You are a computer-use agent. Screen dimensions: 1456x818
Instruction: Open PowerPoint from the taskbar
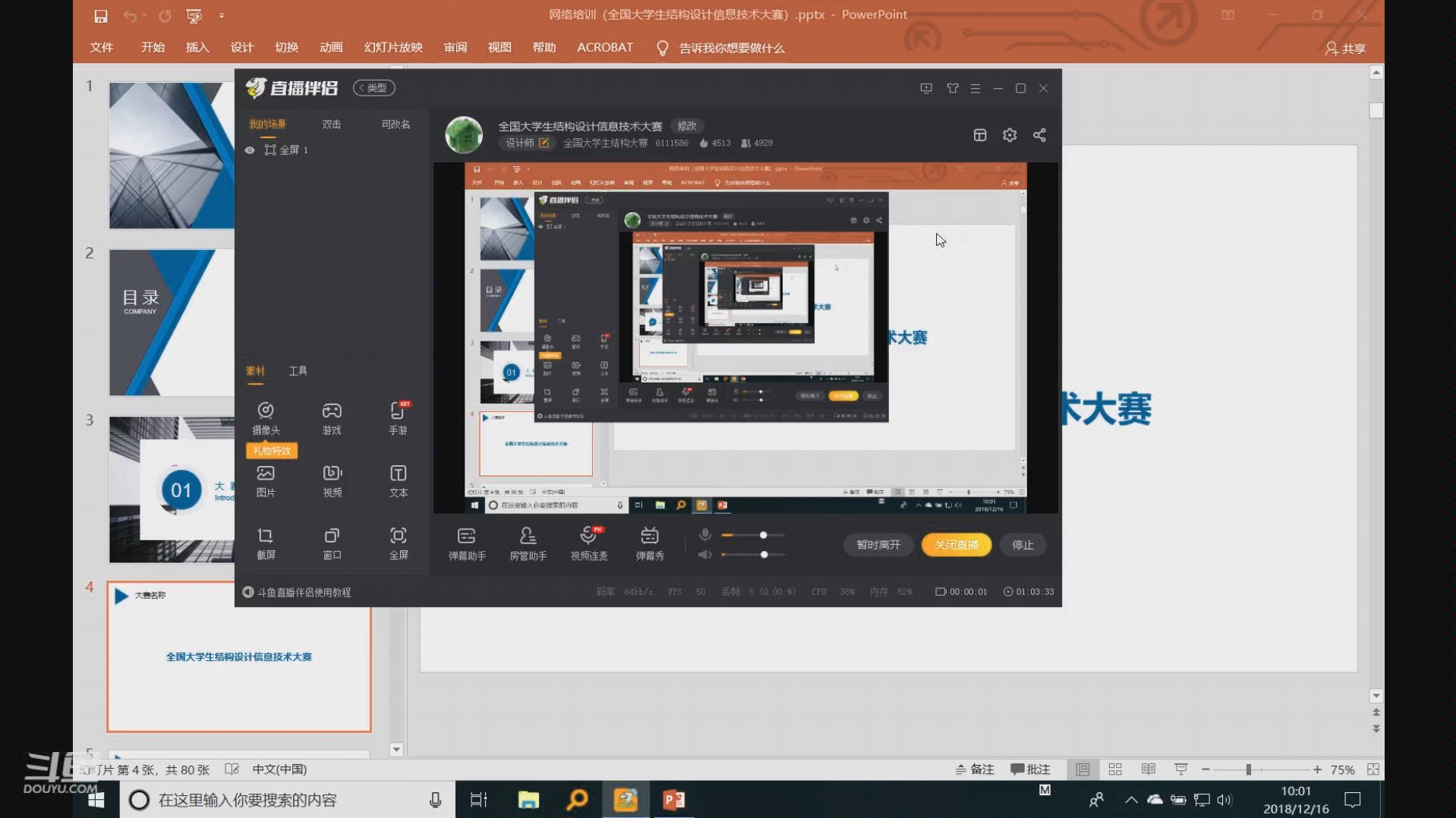(674, 800)
